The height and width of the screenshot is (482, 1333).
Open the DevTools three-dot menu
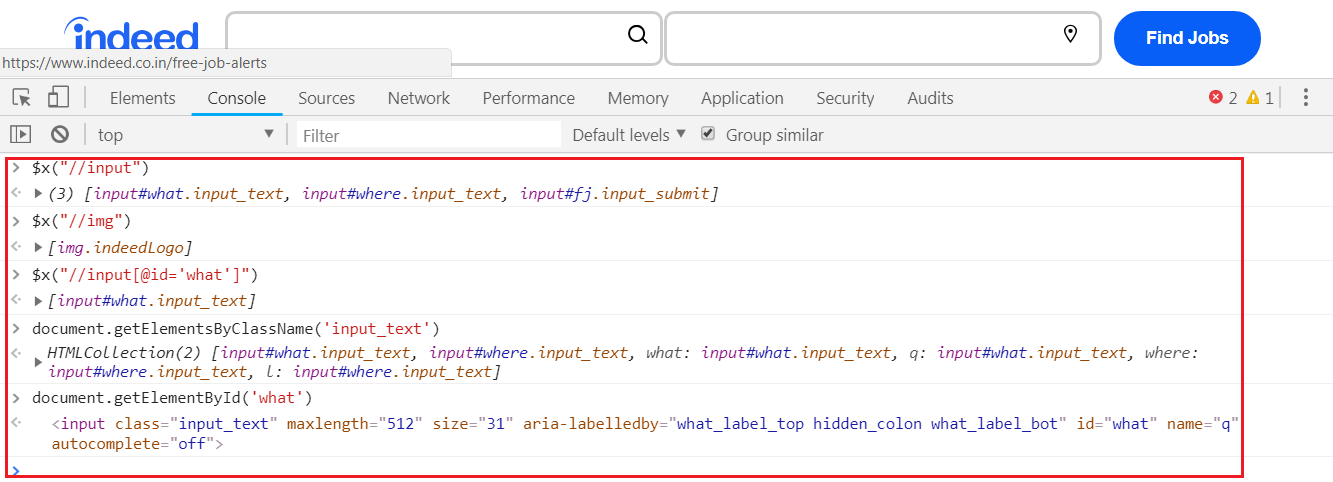pyautogui.click(x=1306, y=97)
